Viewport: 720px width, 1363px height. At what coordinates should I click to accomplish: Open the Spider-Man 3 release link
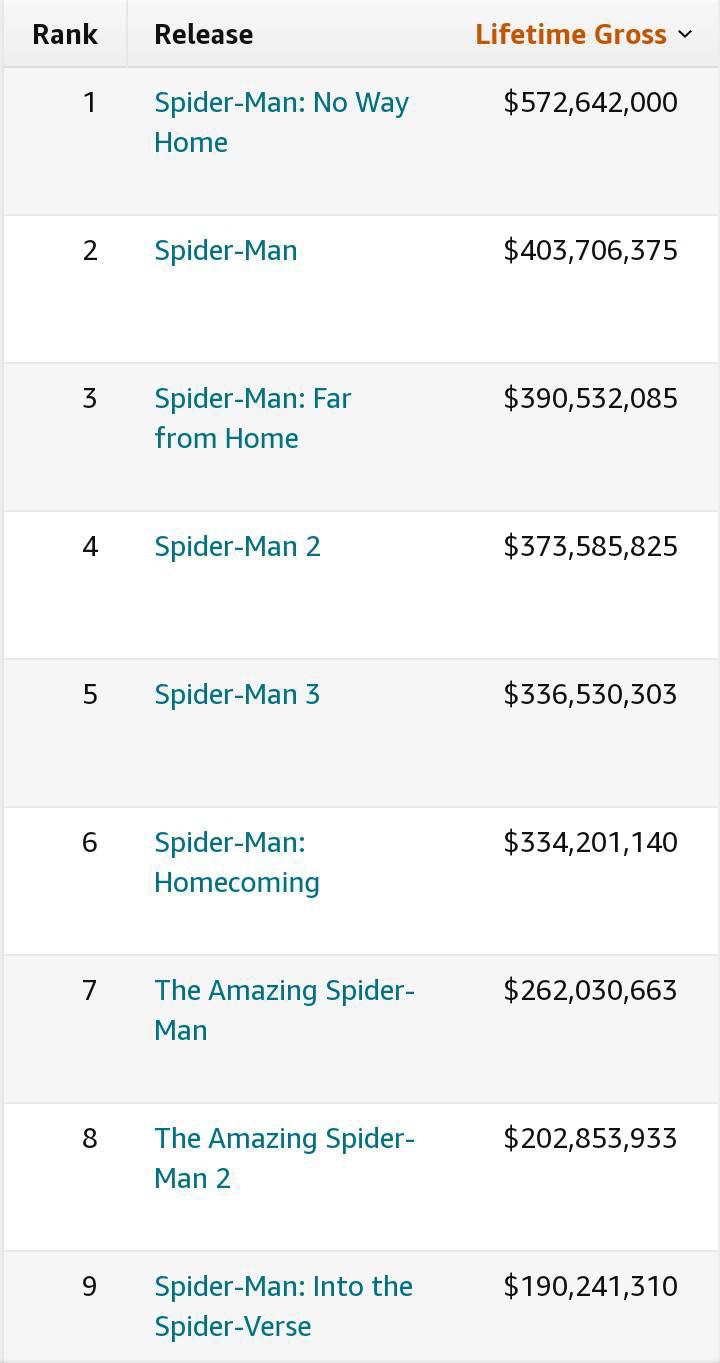coord(237,694)
